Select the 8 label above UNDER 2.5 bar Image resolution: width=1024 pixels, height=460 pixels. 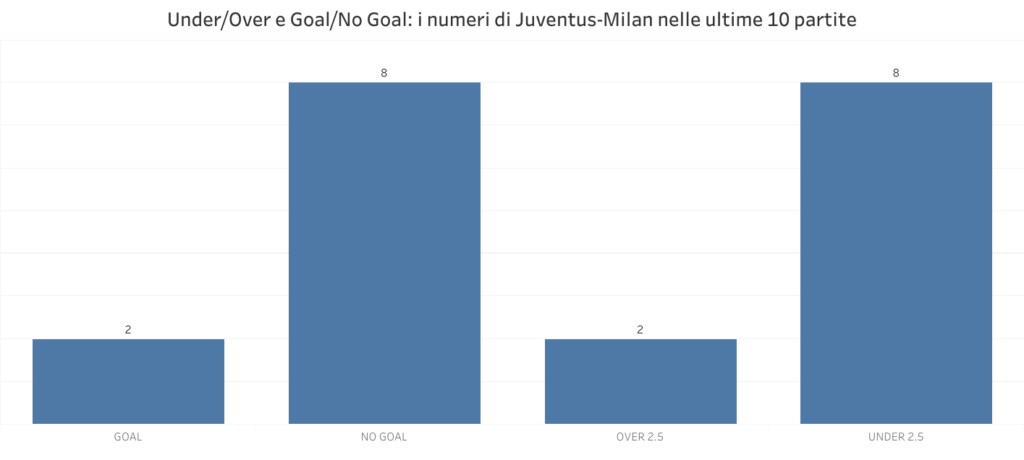coord(896,73)
